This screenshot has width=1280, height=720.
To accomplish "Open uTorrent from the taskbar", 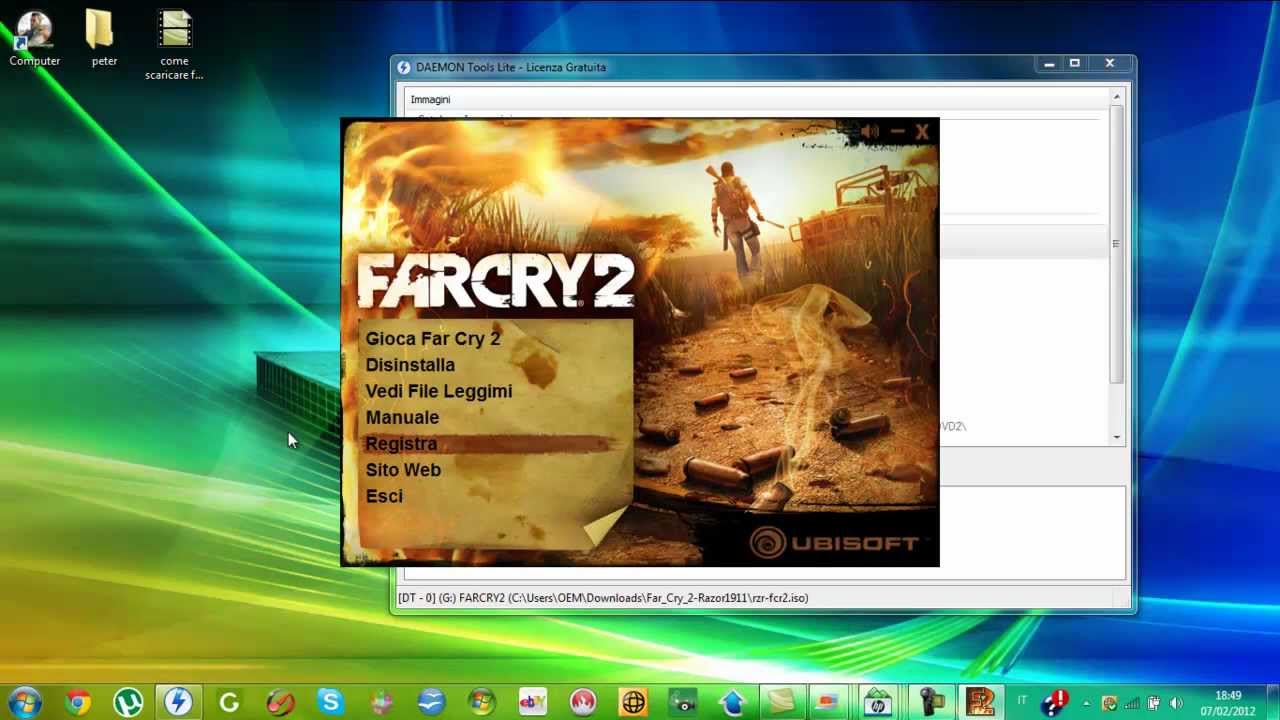I will click(128, 703).
